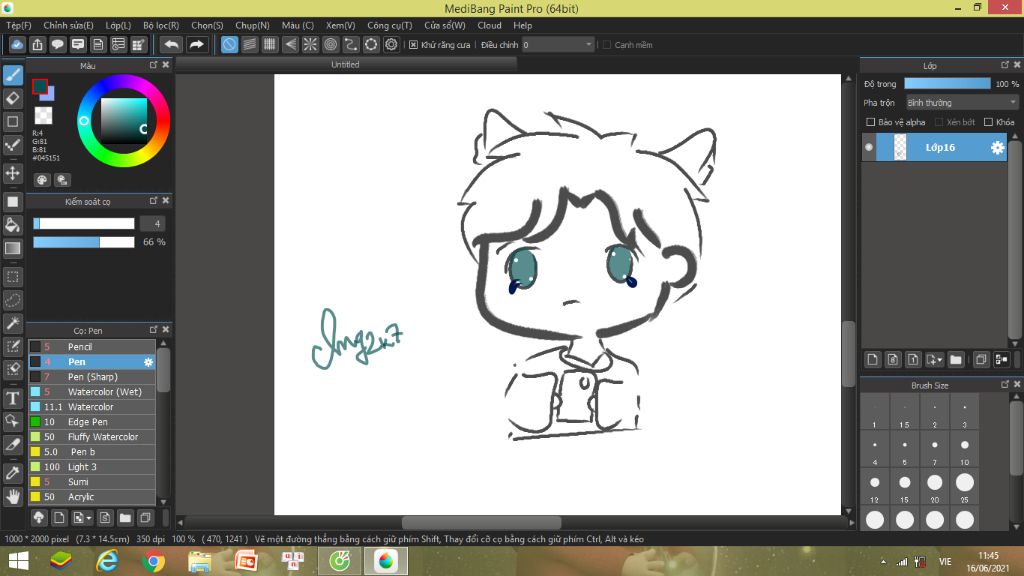Screen dimensions: 1024x576
Task: Open Chỉnh sửa(E) menu
Action: [69, 25]
